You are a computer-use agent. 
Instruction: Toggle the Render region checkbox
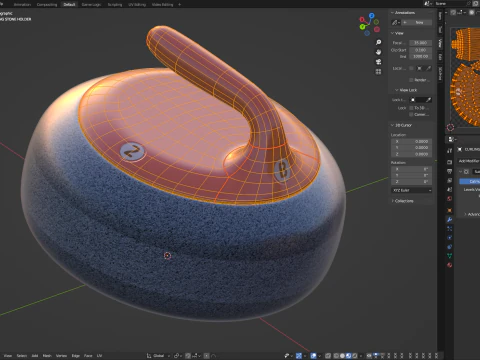(411, 80)
